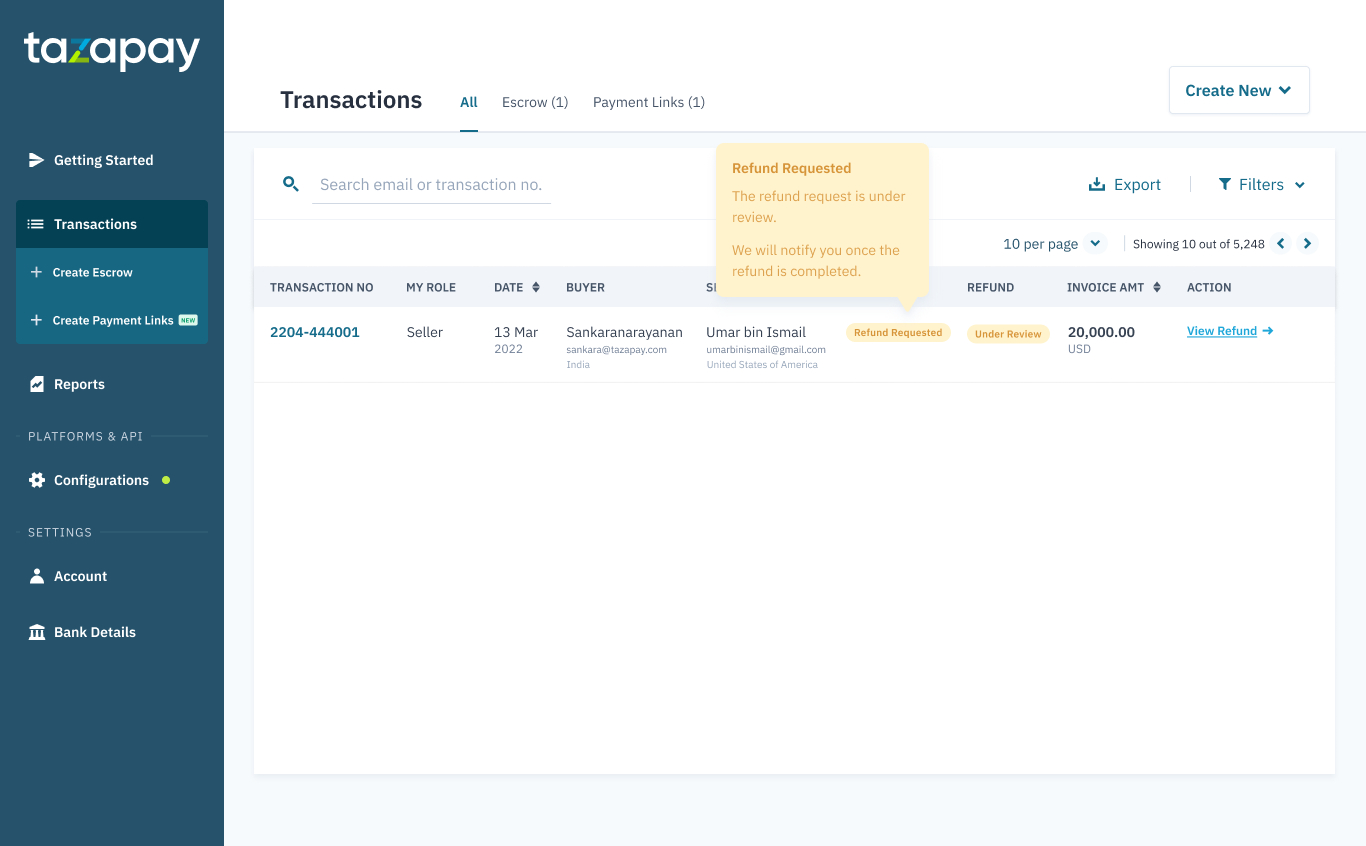Open Transactions menu item
This screenshot has width=1366, height=846.
(112, 224)
